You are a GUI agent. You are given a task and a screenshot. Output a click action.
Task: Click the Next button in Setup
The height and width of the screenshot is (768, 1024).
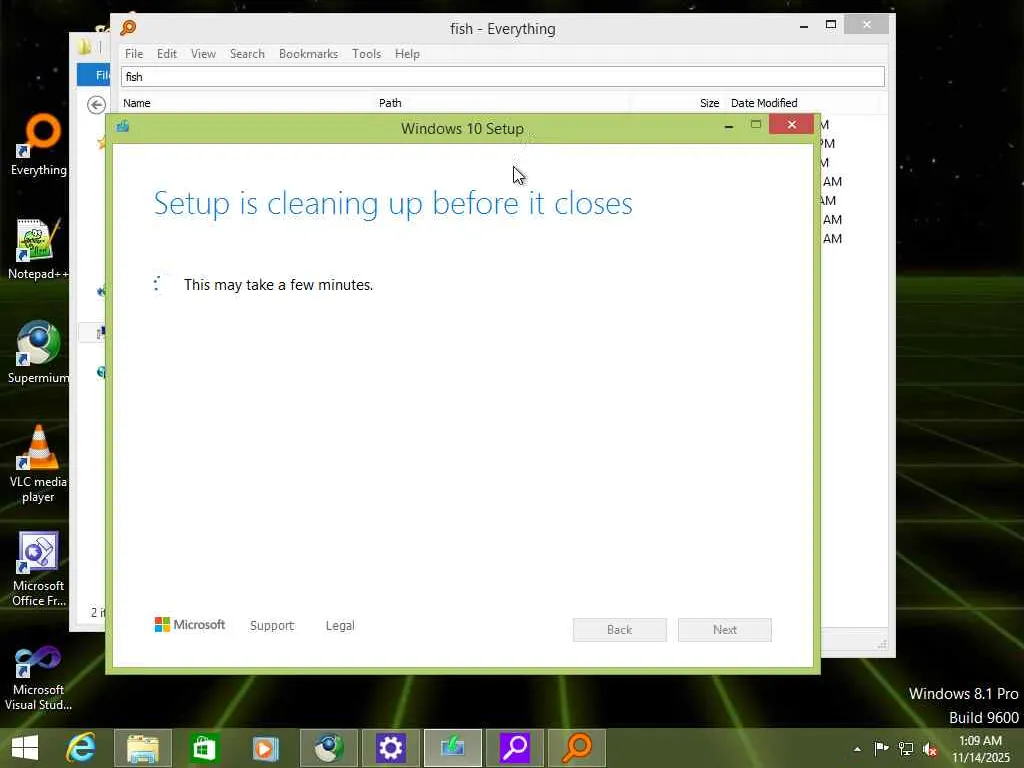pyautogui.click(x=725, y=630)
